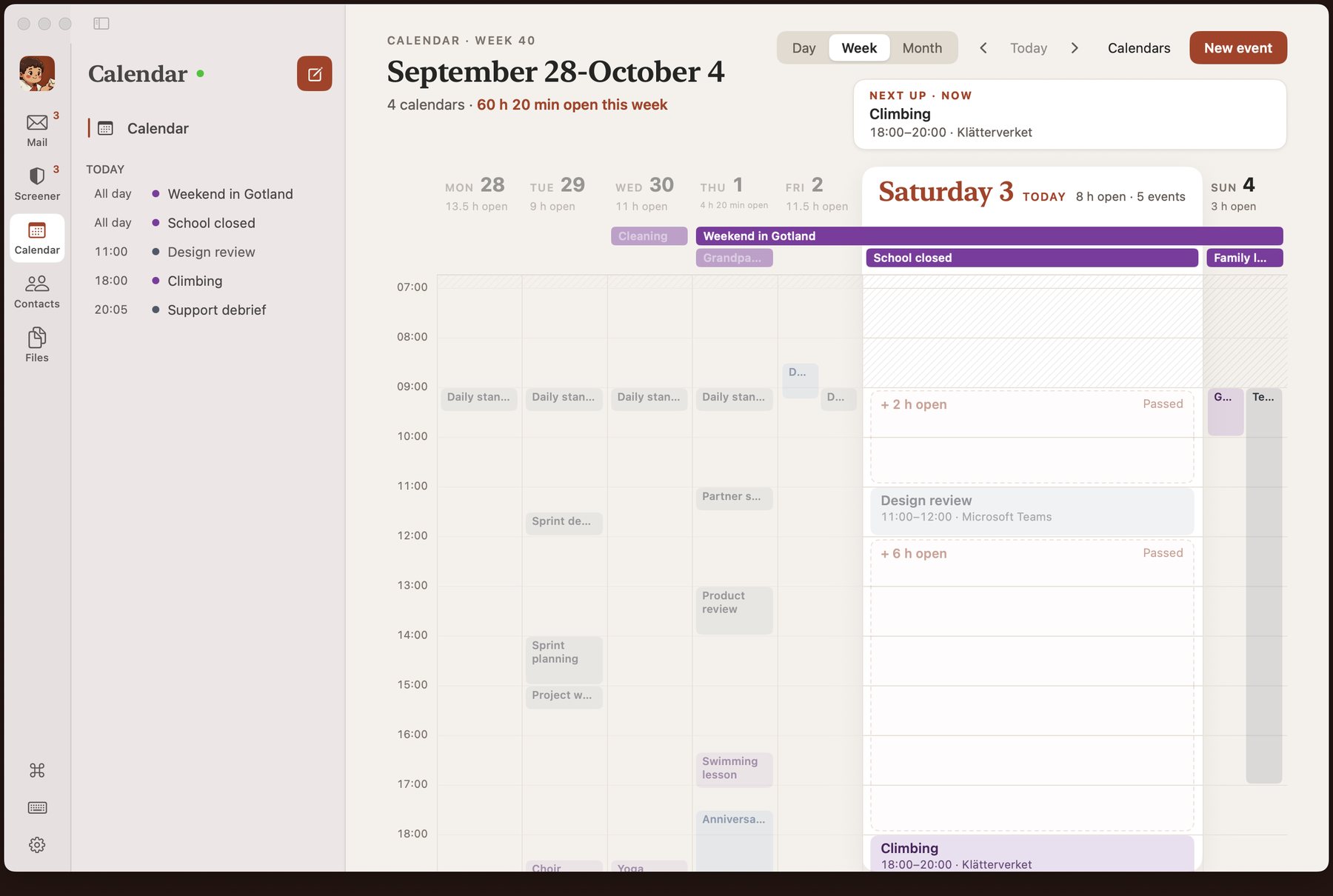
Task: Select the Calendar icon in the sidebar rail
Action: pyautogui.click(x=37, y=238)
